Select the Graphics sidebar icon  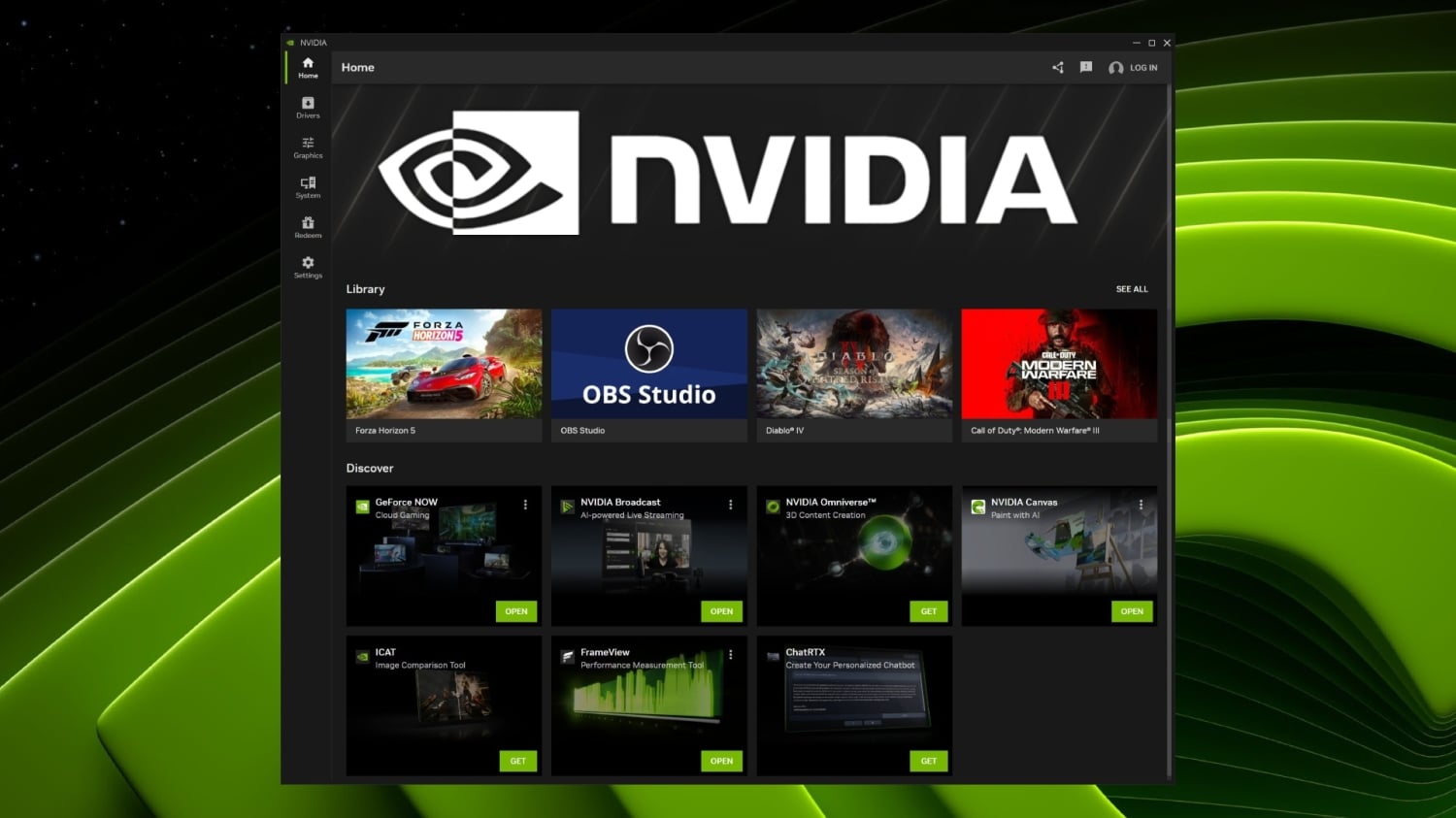tap(308, 147)
